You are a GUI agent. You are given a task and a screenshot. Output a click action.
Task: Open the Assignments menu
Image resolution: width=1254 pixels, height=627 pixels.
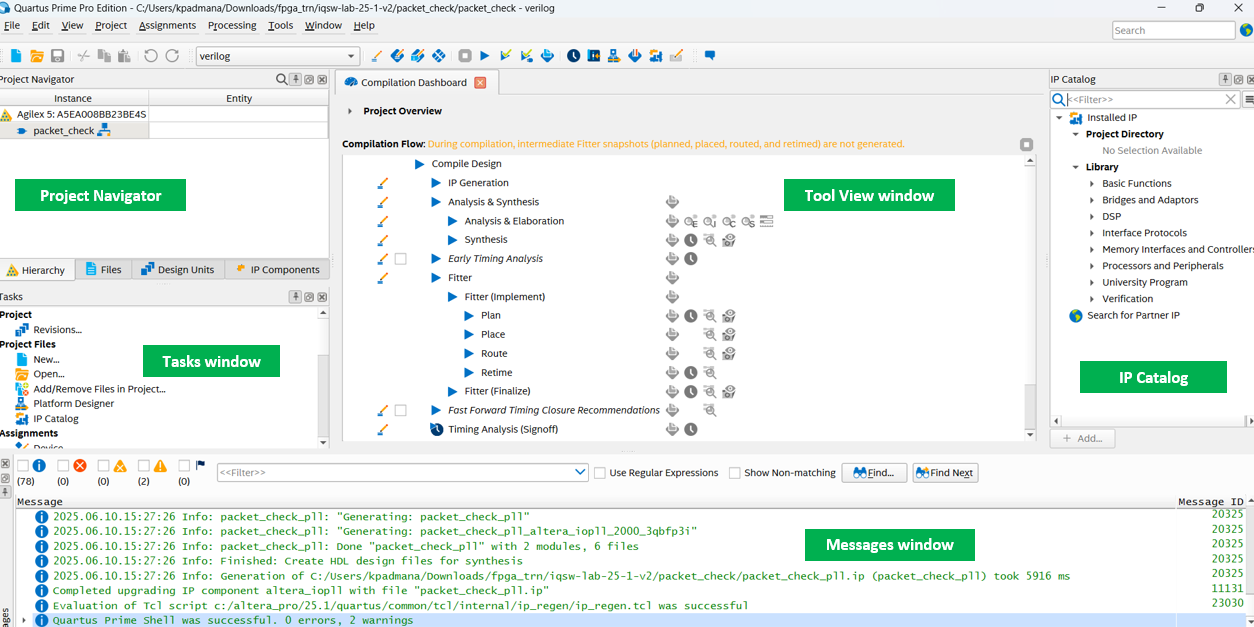[167, 25]
